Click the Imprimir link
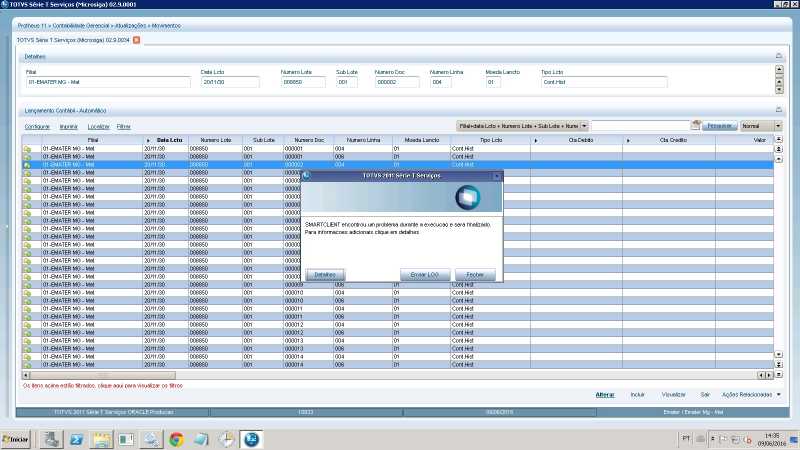800x450 pixels. 68,127
